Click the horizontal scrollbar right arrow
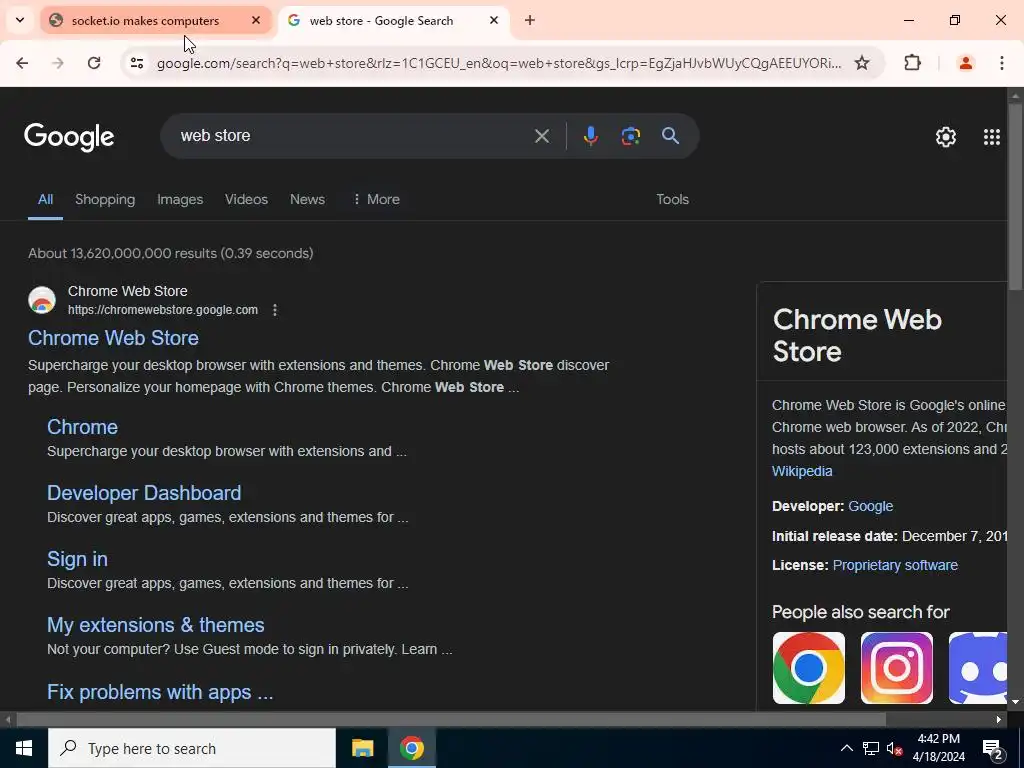The height and width of the screenshot is (768, 1024). coord(999,719)
